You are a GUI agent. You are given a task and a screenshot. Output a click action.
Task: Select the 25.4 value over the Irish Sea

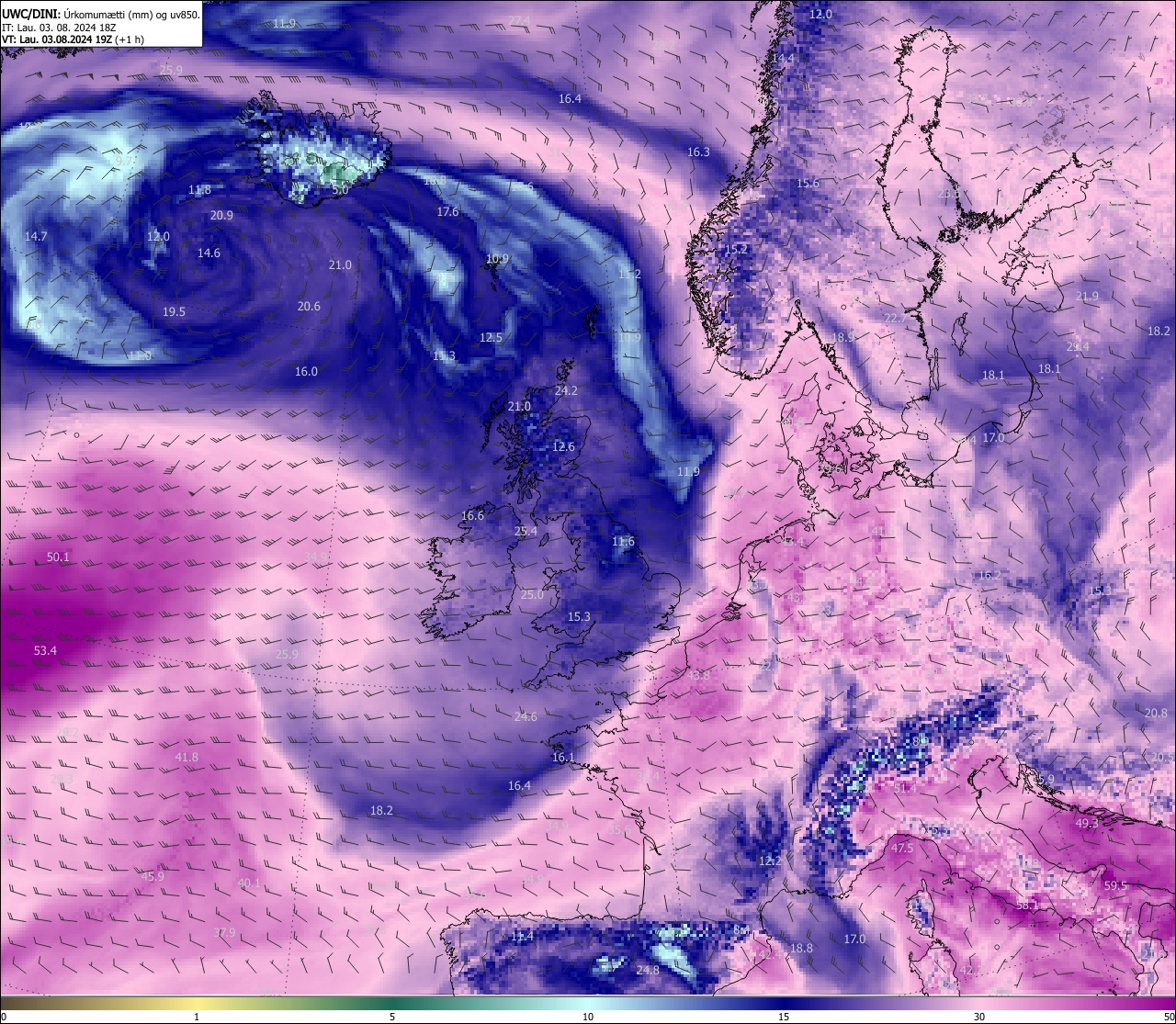[x=526, y=531]
